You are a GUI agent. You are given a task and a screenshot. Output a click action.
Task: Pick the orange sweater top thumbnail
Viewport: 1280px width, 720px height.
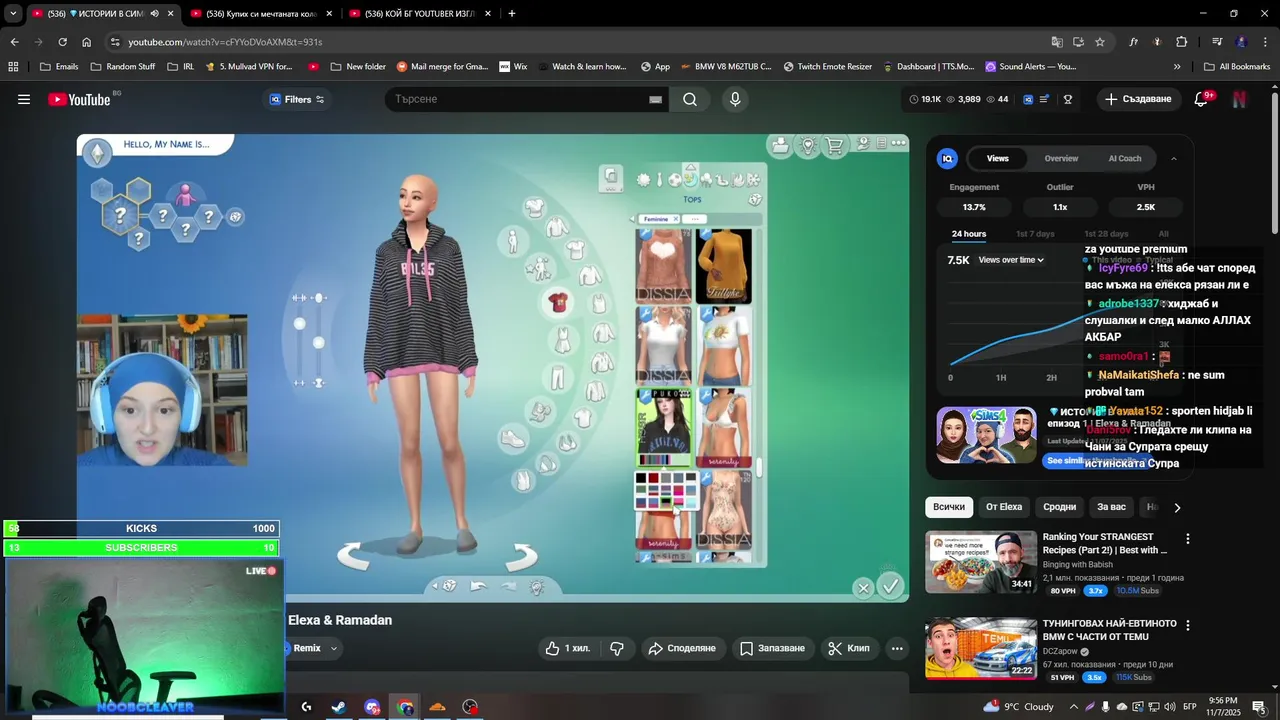pyautogui.click(x=724, y=266)
